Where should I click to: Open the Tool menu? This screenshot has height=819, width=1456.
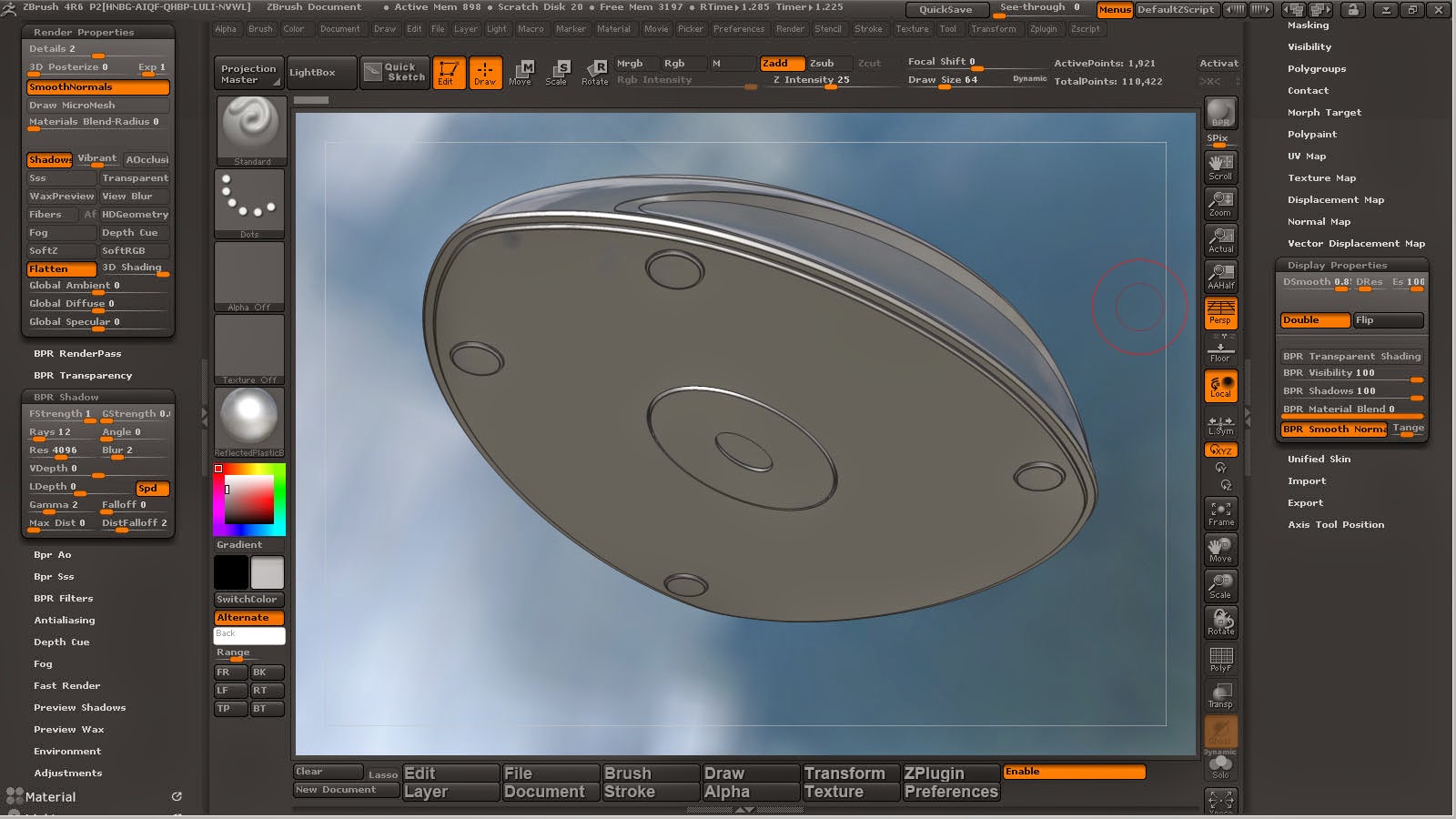948,29
